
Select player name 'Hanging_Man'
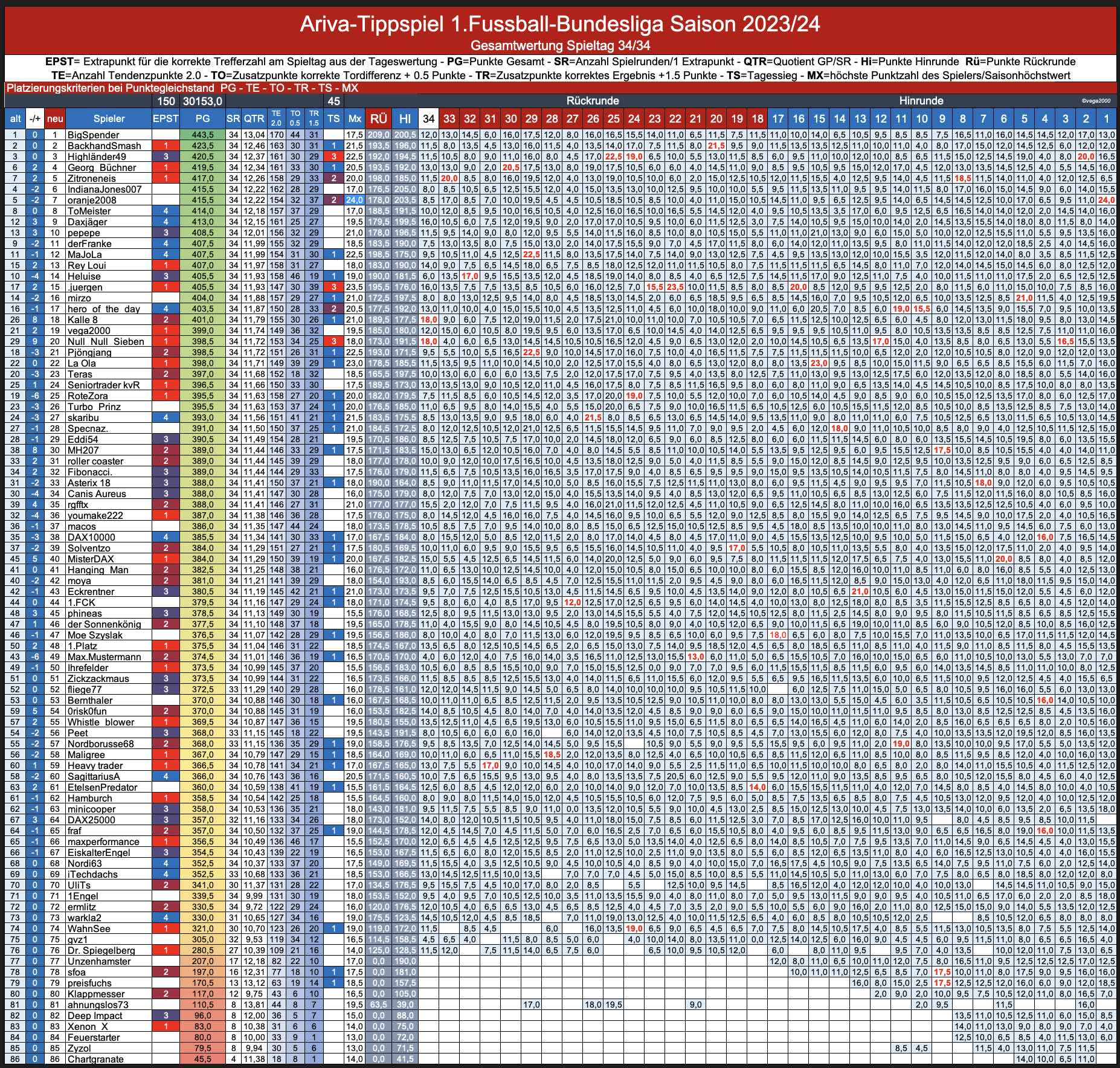pyautogui.click(x=98, y=570)
